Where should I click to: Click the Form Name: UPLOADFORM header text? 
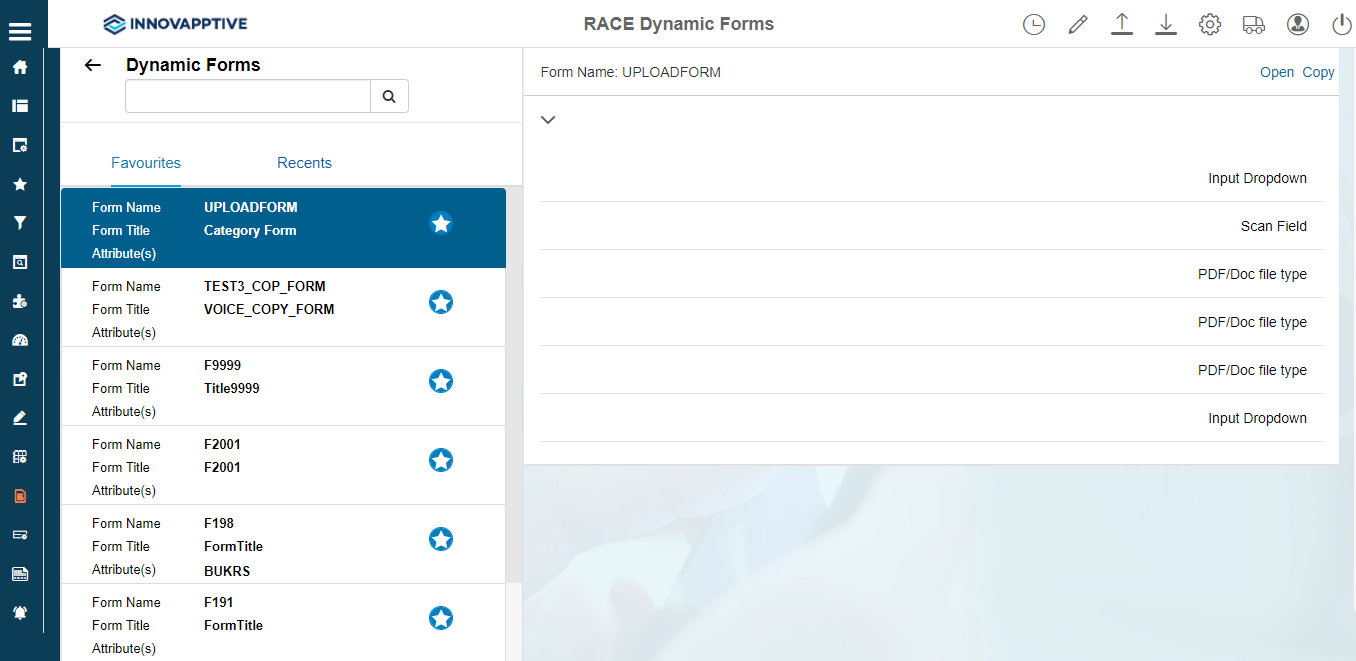coord(630,72)
